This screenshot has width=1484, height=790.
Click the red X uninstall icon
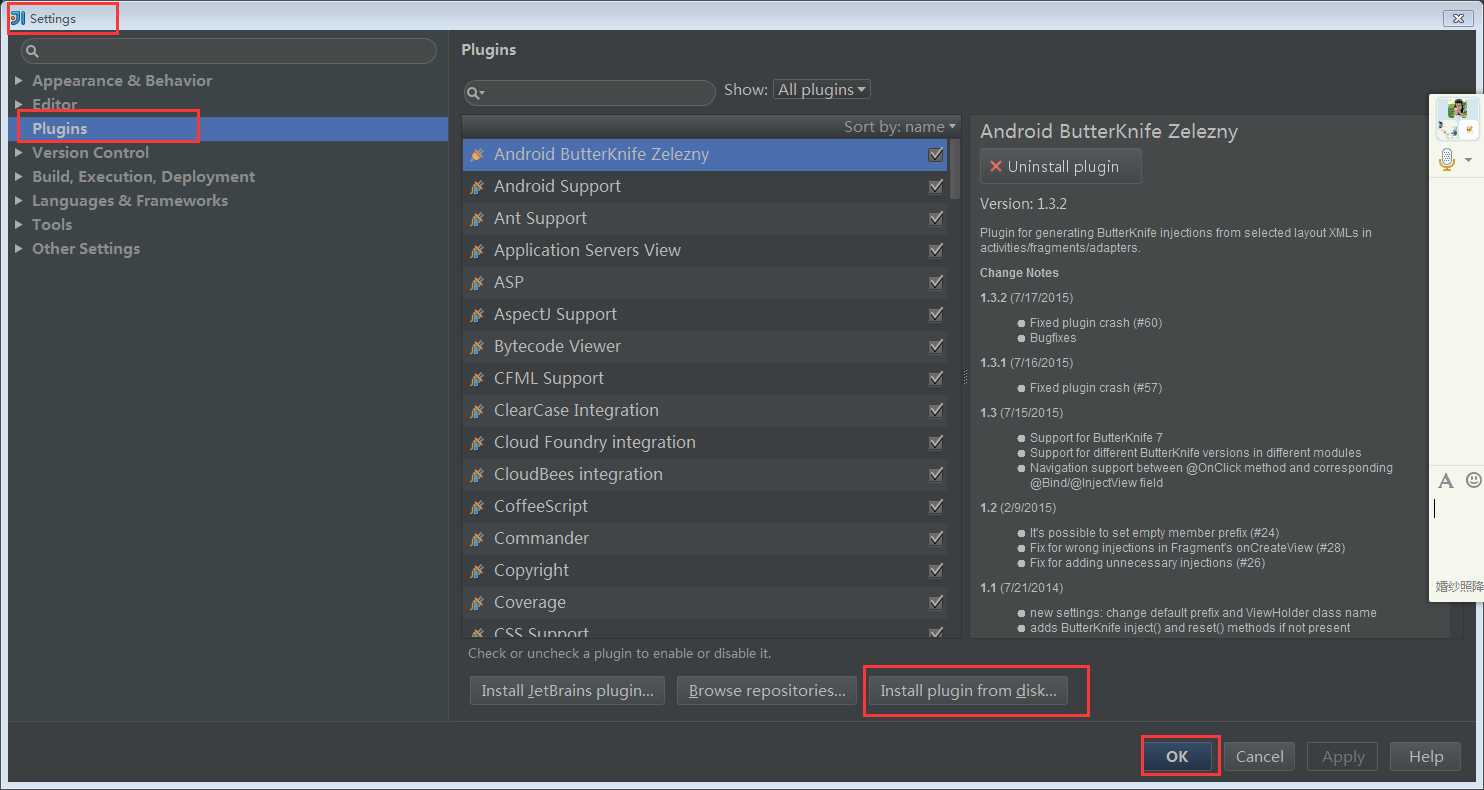pos(996,167)
